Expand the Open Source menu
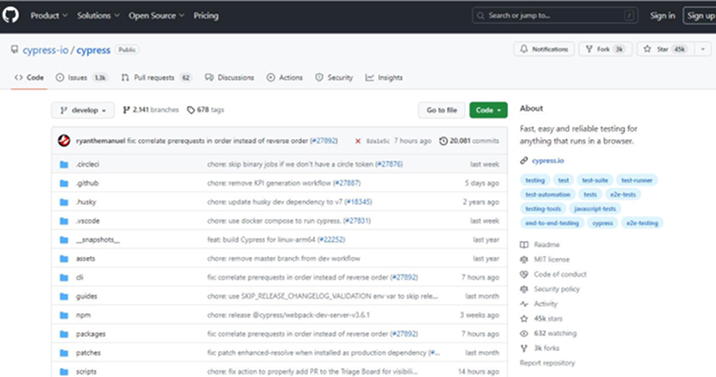 pos(157,16)
